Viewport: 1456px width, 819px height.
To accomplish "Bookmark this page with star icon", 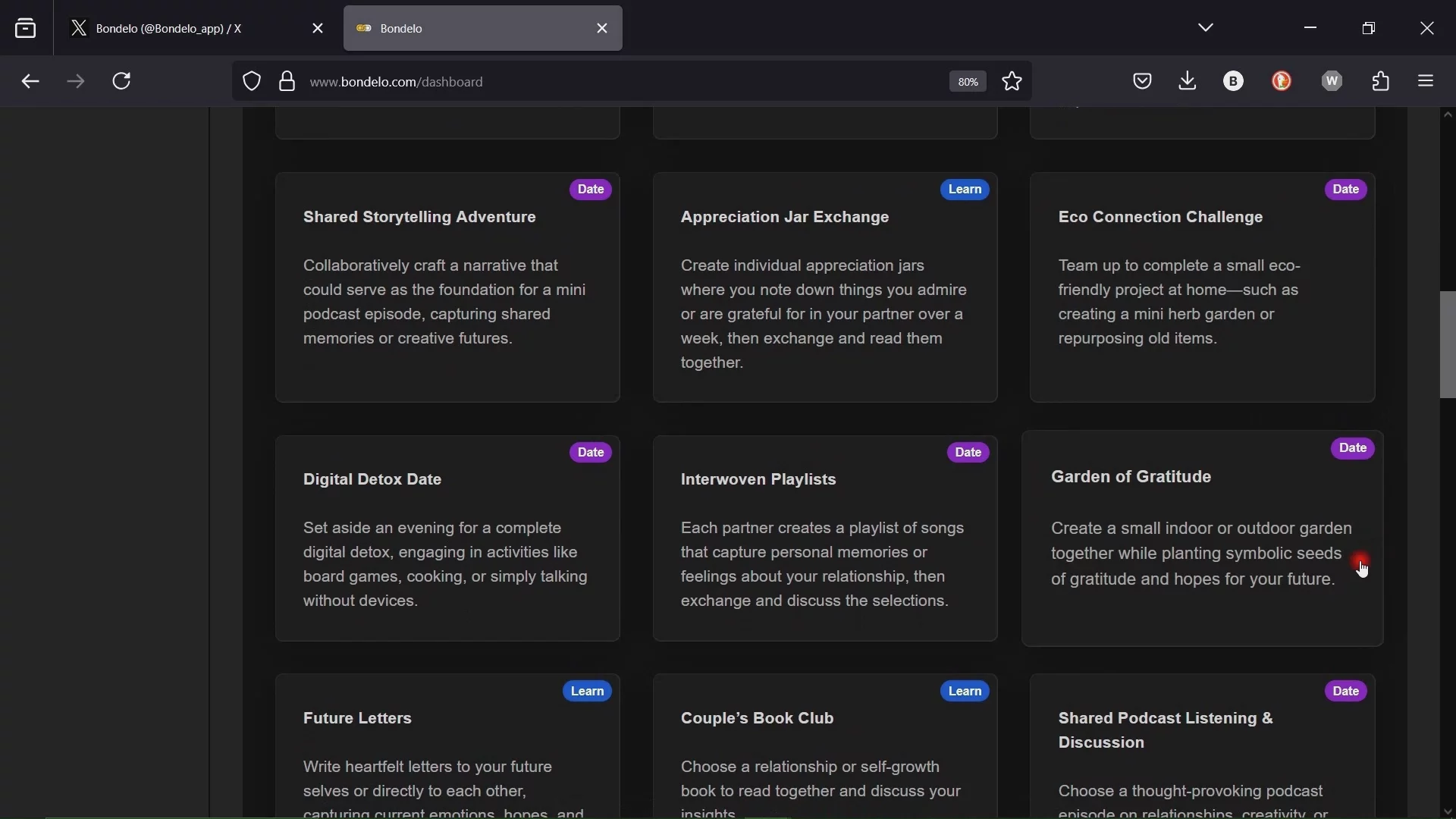I will [1012, 81].
